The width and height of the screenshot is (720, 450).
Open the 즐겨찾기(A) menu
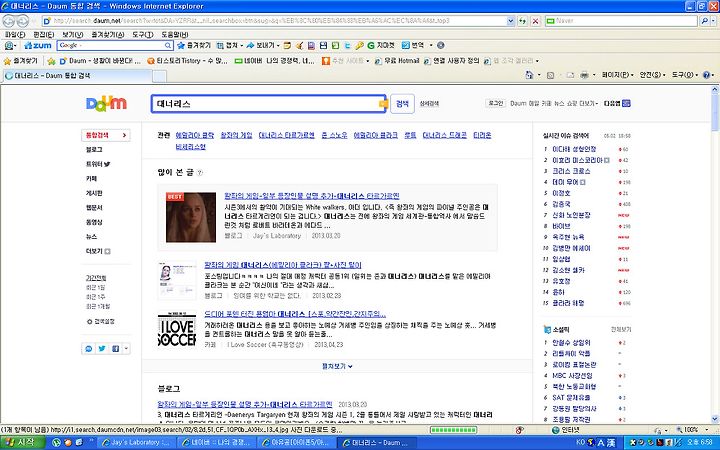[107, 34]
